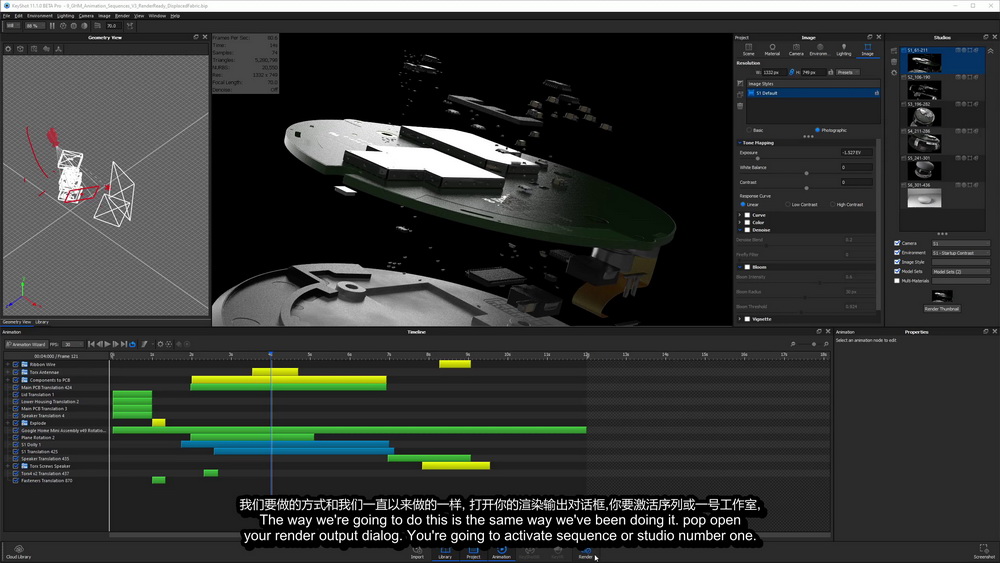Enable the Denoise checkbox
Screen dimensions: 1000x563
click(x=747, y=230)
